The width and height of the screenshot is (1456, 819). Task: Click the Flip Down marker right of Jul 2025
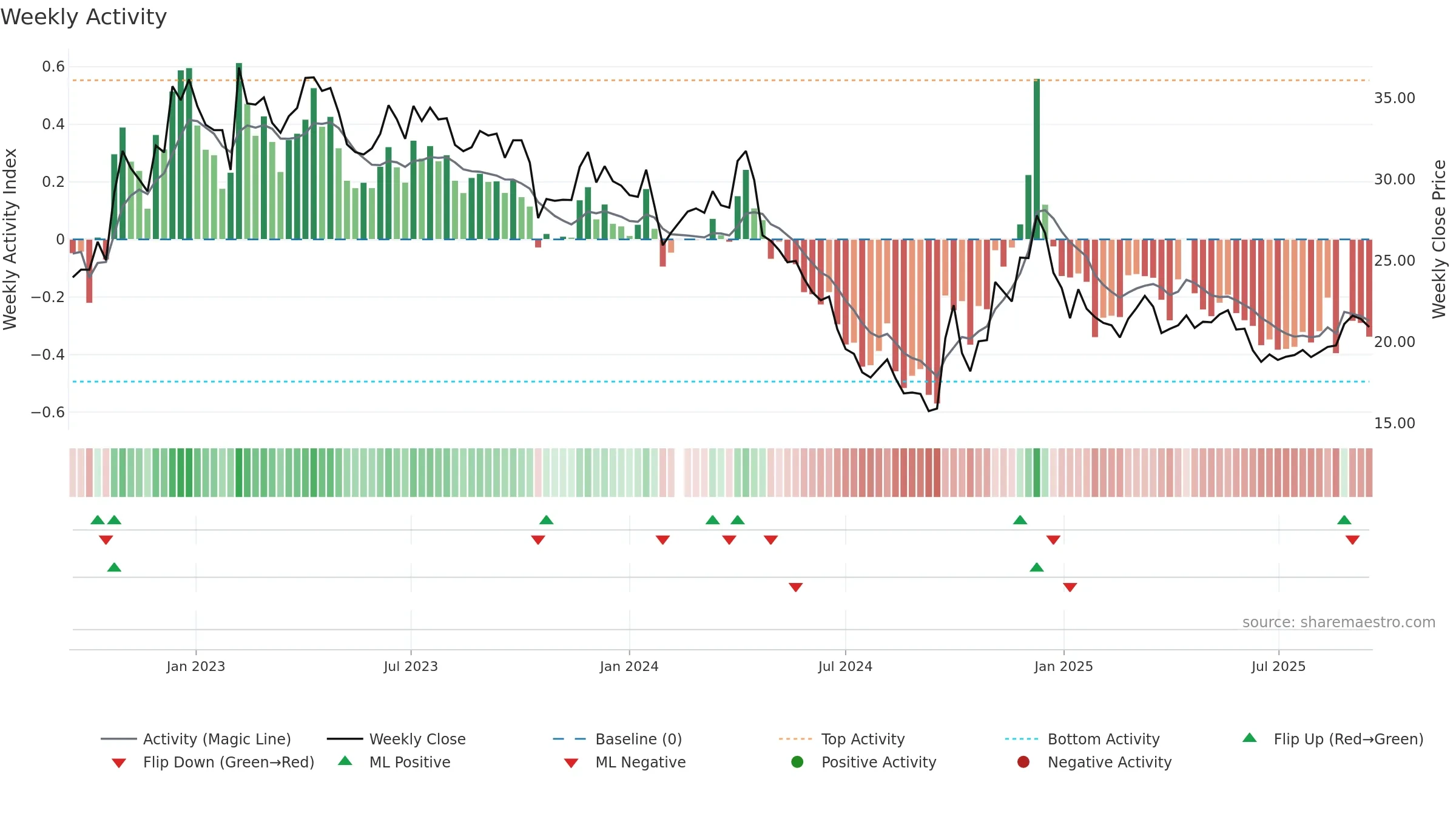point(1352,540)
